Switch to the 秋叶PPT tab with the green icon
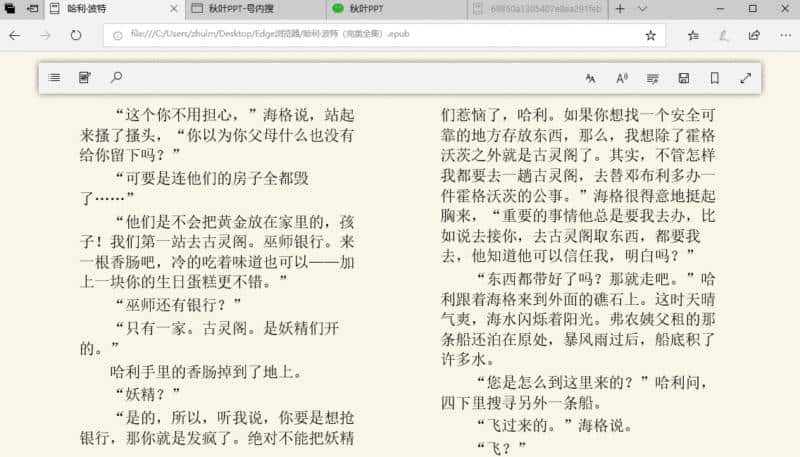800x457 pixels. (396, 9)
